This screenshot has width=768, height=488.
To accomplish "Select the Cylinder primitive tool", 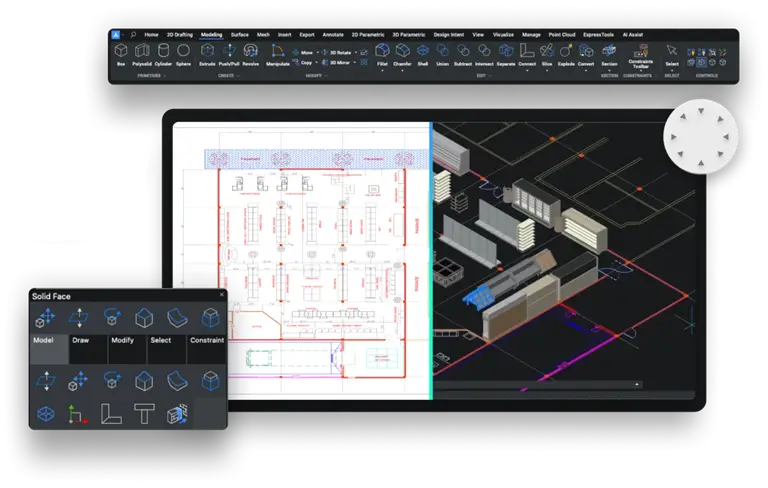I will click(x=163, y=53).
